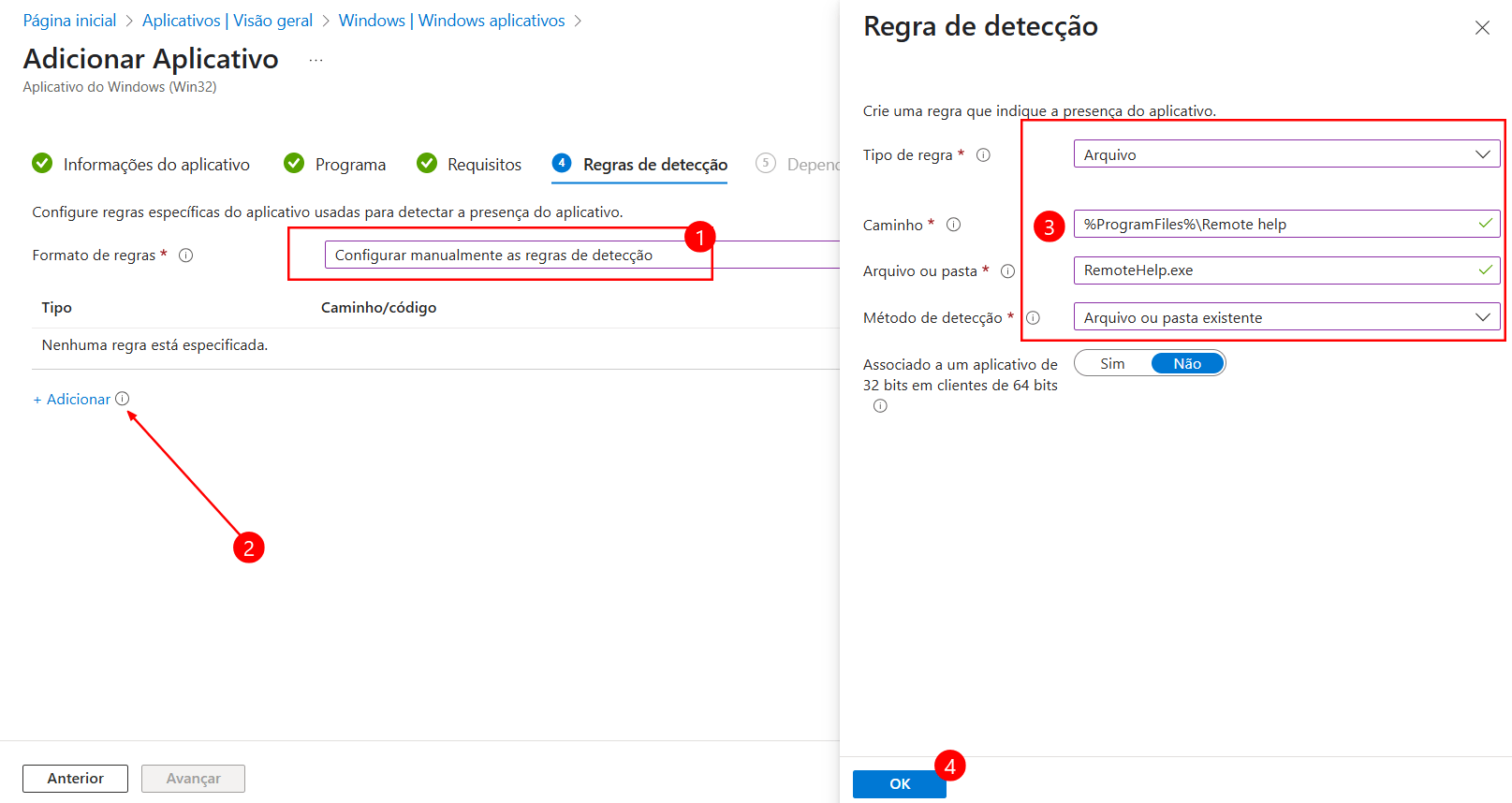Click info icon next to Tipo de regra

click(x=983, y=155)
